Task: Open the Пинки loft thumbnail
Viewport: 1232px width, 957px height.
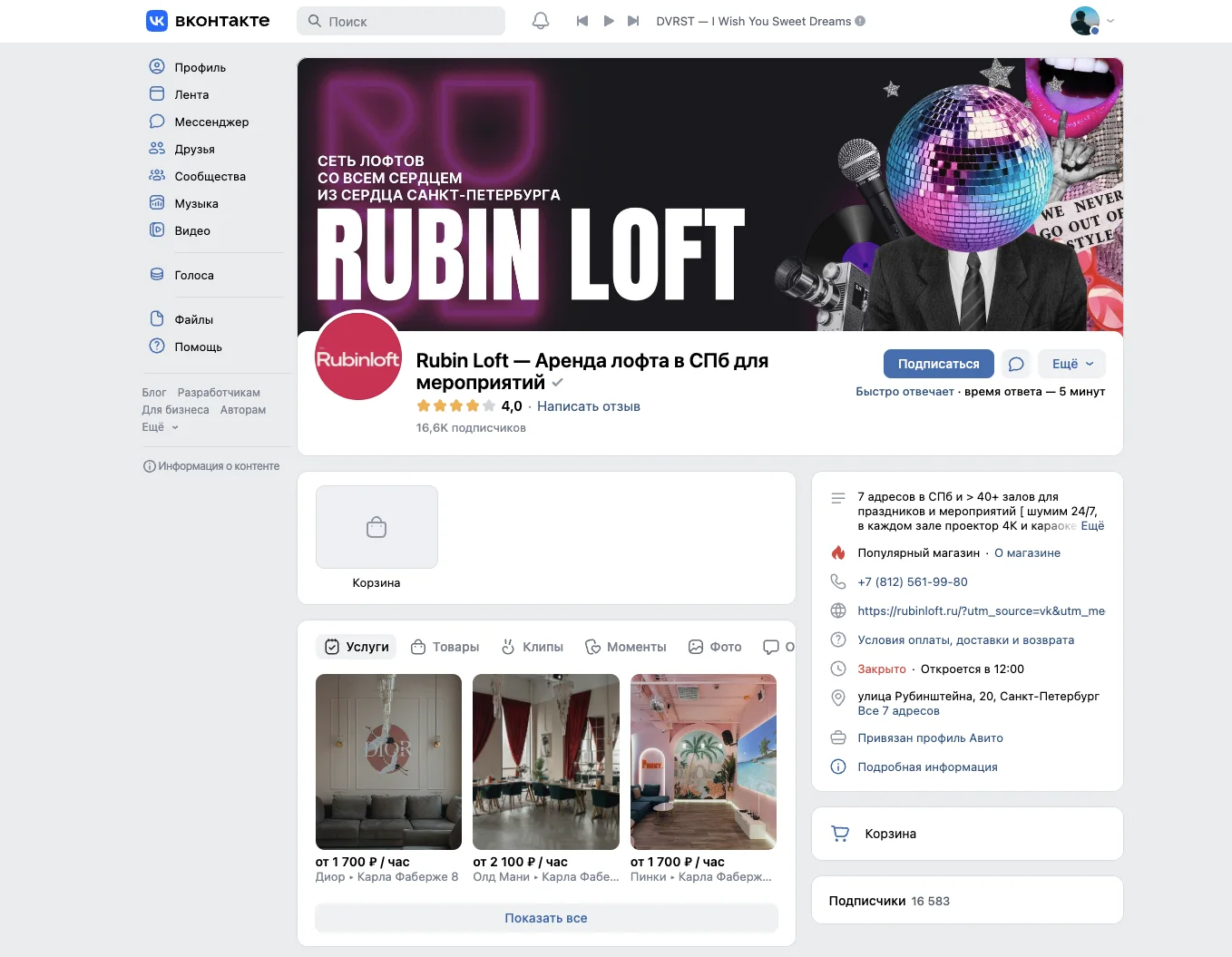Action: [x=703, y=762]
